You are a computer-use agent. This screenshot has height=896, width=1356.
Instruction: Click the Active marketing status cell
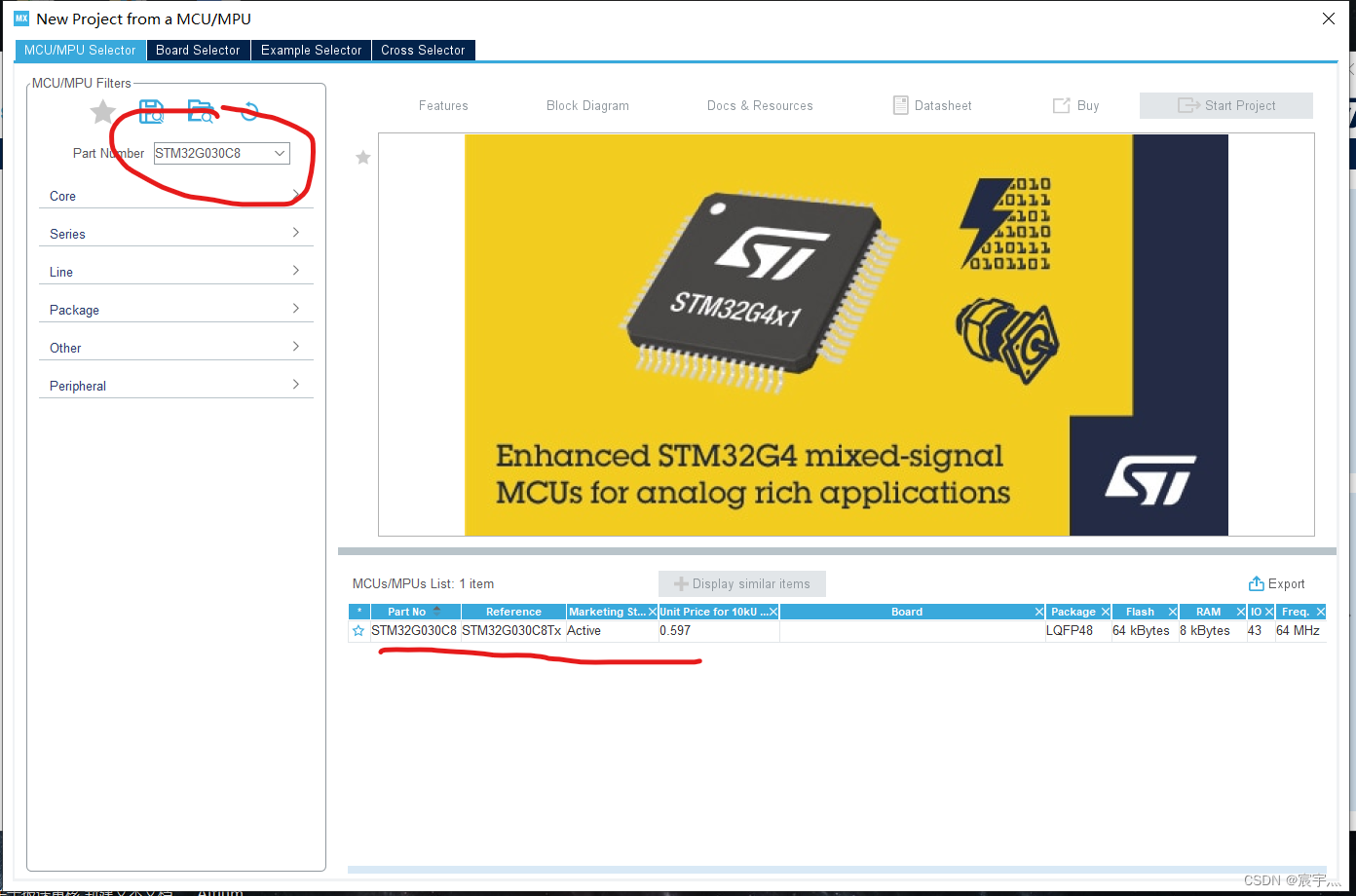pyautogui.click(x=612, y=631)
